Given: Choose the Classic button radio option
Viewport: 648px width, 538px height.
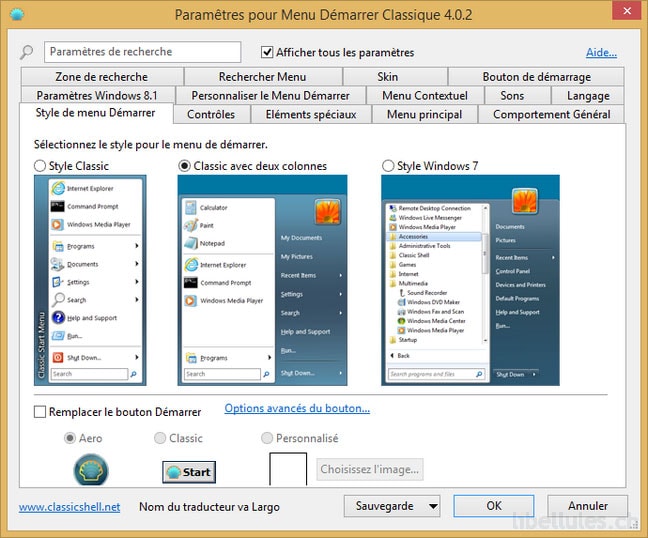Looking at the screenshot, I should [x=160, y=438].
